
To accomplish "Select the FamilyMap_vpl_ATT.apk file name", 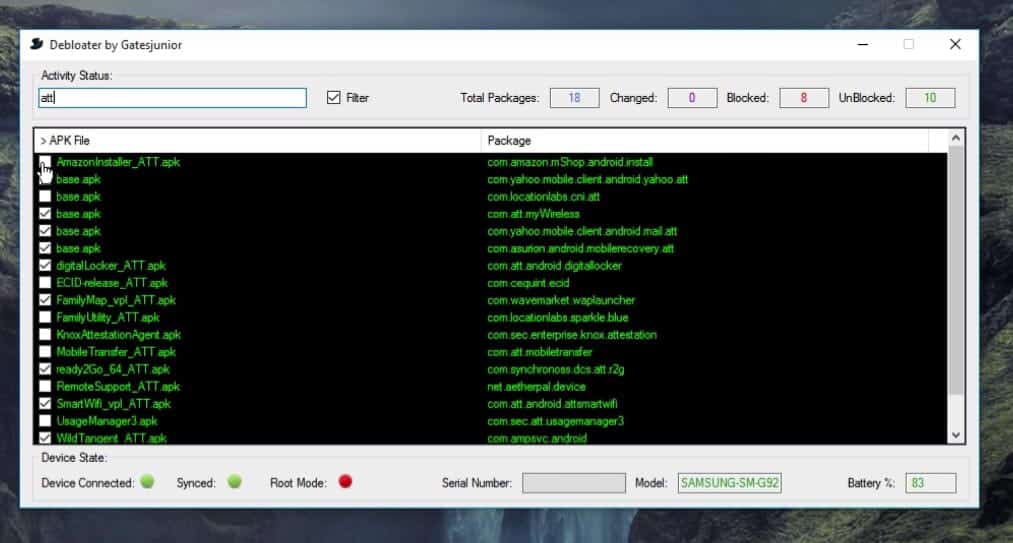I will 116,301.
